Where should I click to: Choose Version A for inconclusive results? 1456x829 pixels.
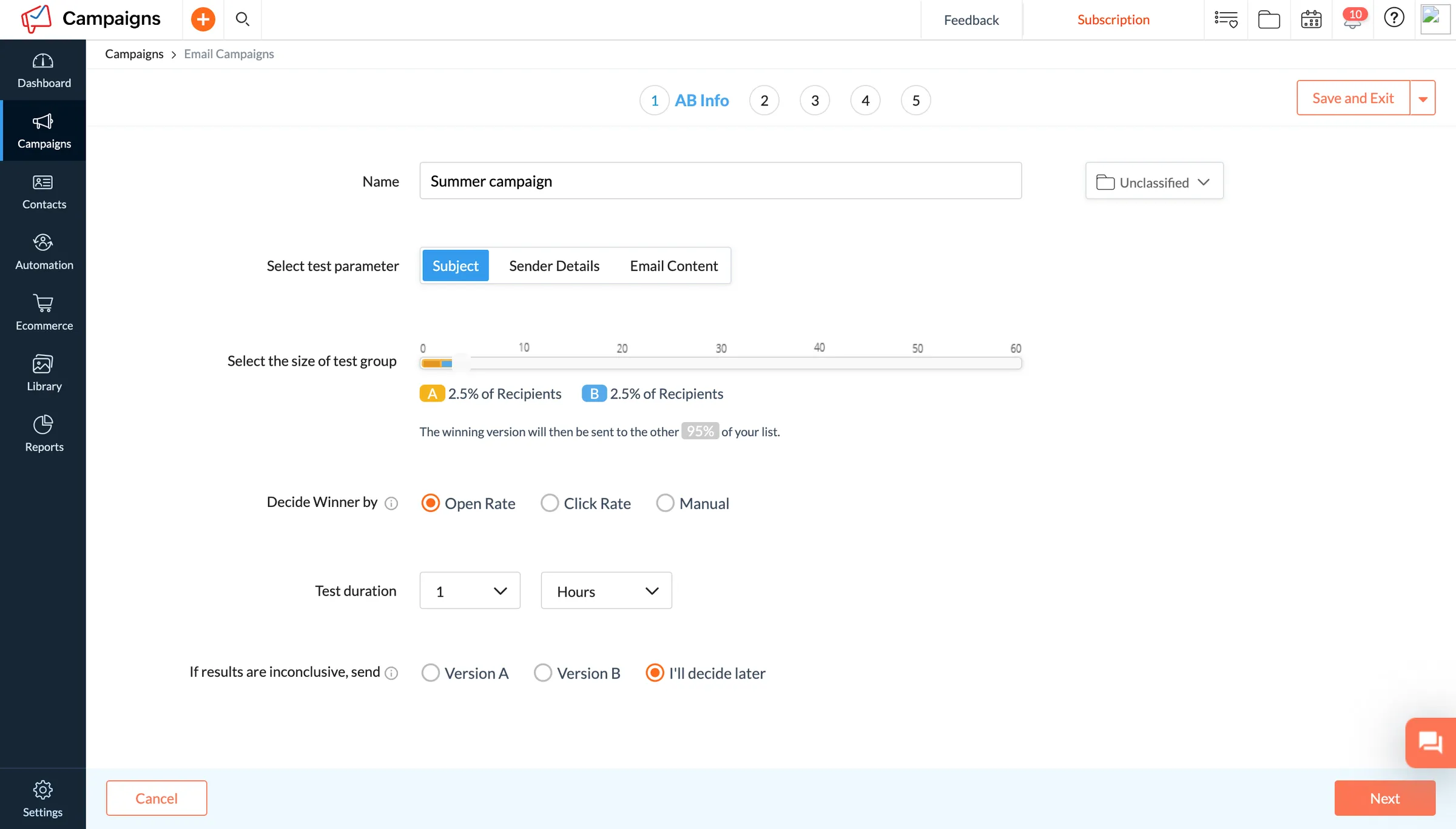click(x=431, y=673)
